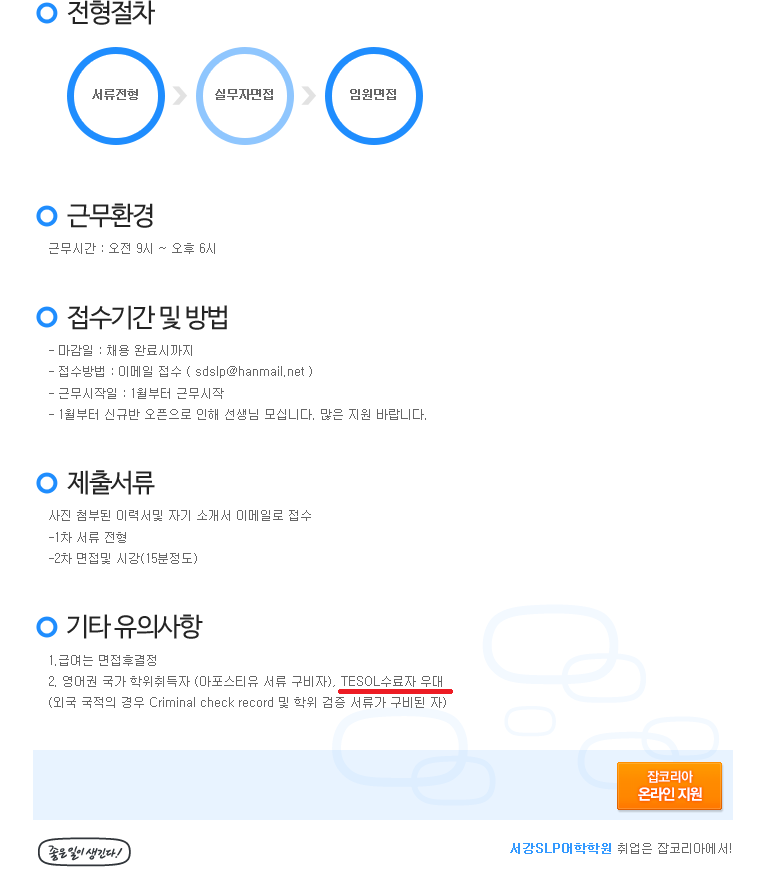Click the 서류전형 circle step
767x873 pixels.
click(x=116, y=96)
